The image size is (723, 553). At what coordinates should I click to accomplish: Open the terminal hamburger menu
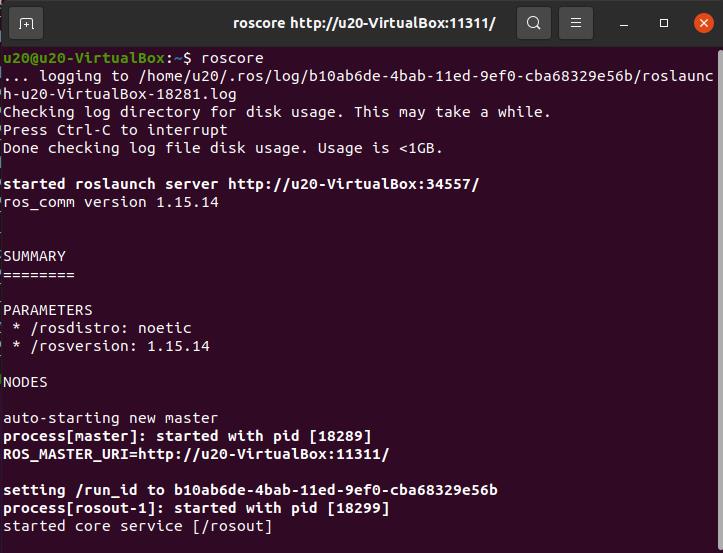pos(574,23)
